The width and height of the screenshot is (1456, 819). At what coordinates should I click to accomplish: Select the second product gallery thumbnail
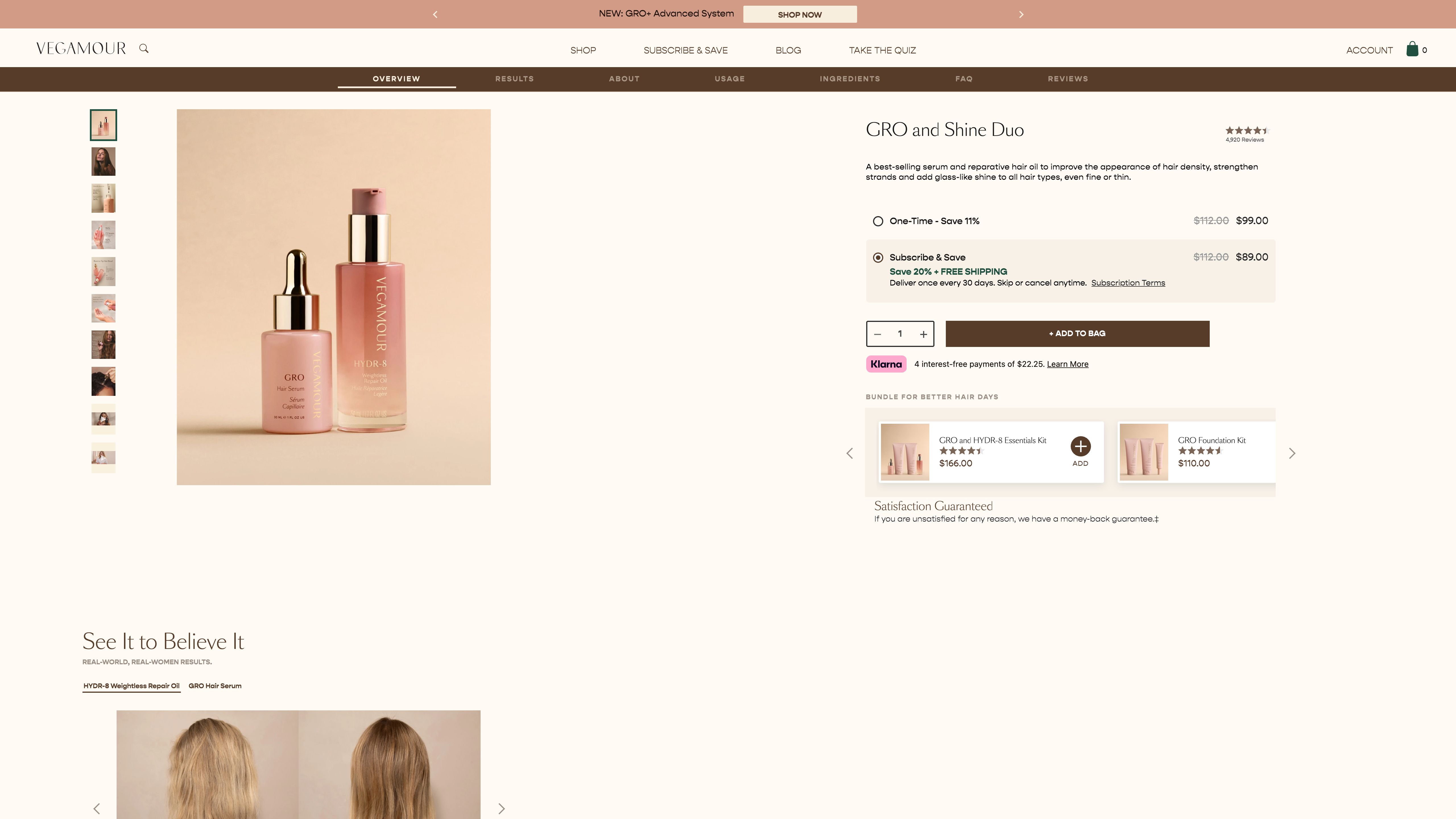coord(103,161)
